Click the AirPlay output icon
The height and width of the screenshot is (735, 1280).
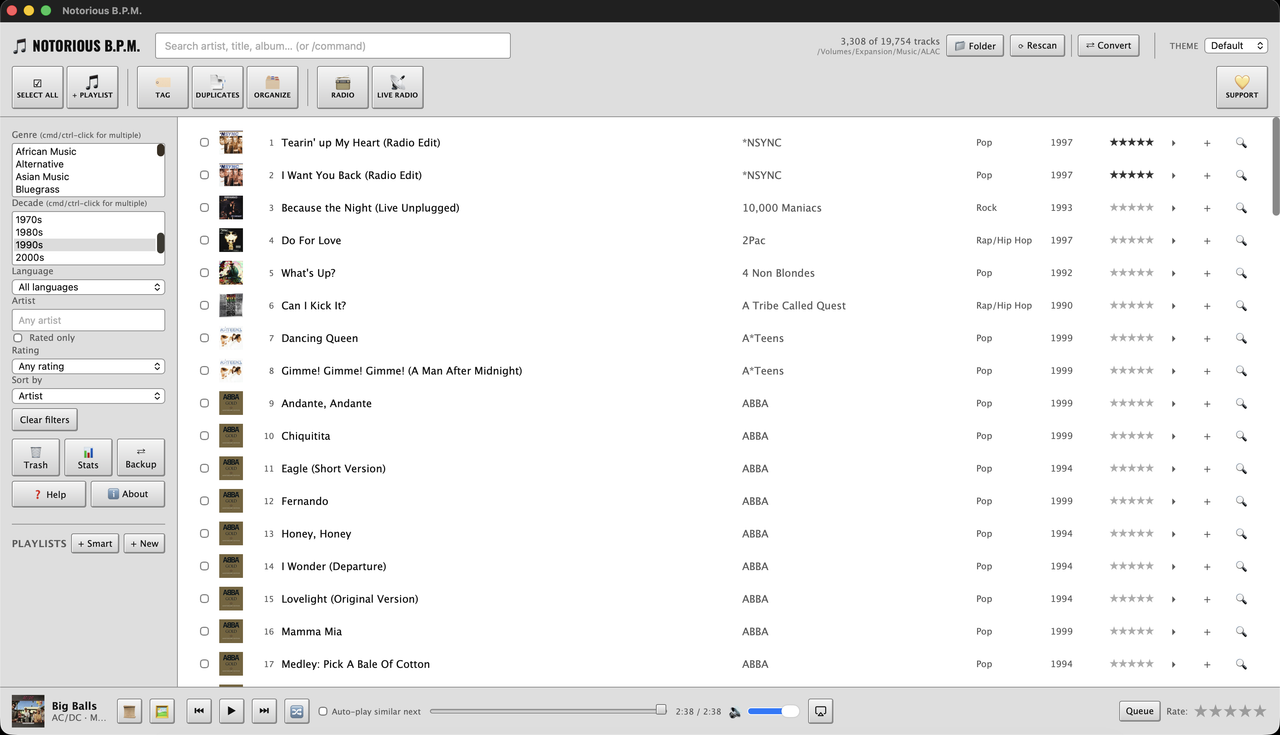[820, 711]
